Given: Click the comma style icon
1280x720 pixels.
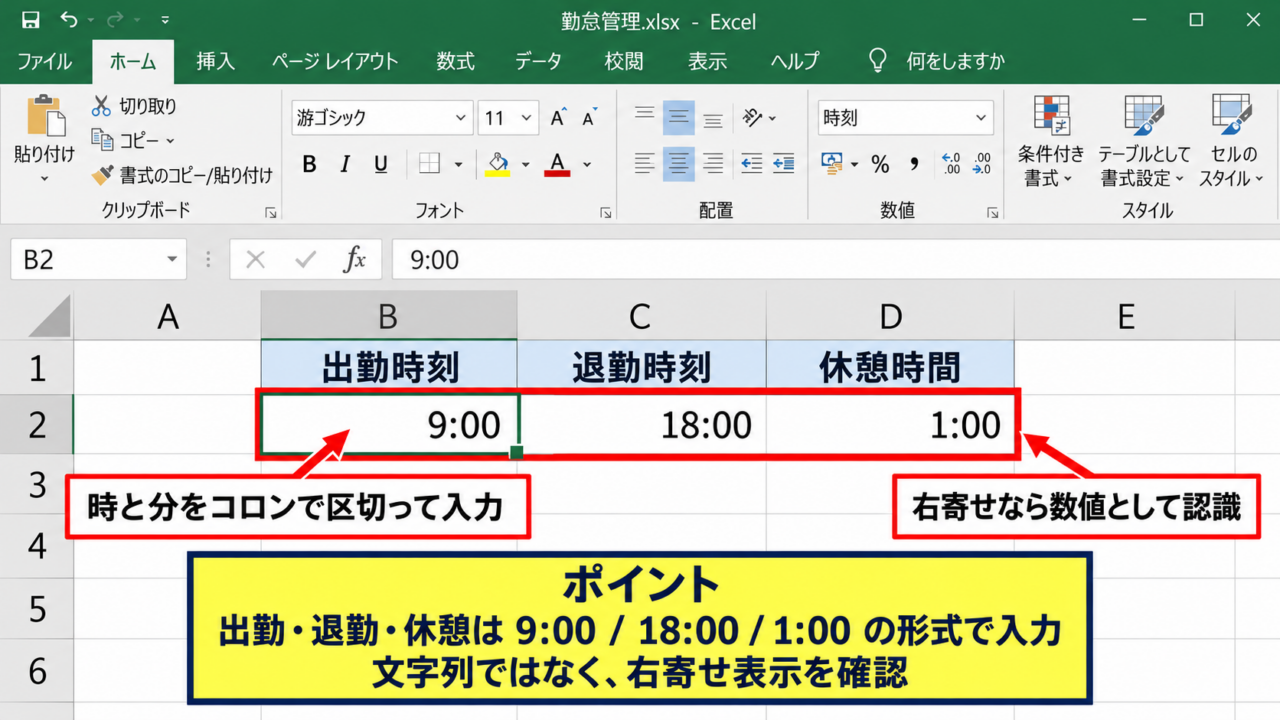Looking at the screenshot, I should pyautogui.click(x=913, y=164).
